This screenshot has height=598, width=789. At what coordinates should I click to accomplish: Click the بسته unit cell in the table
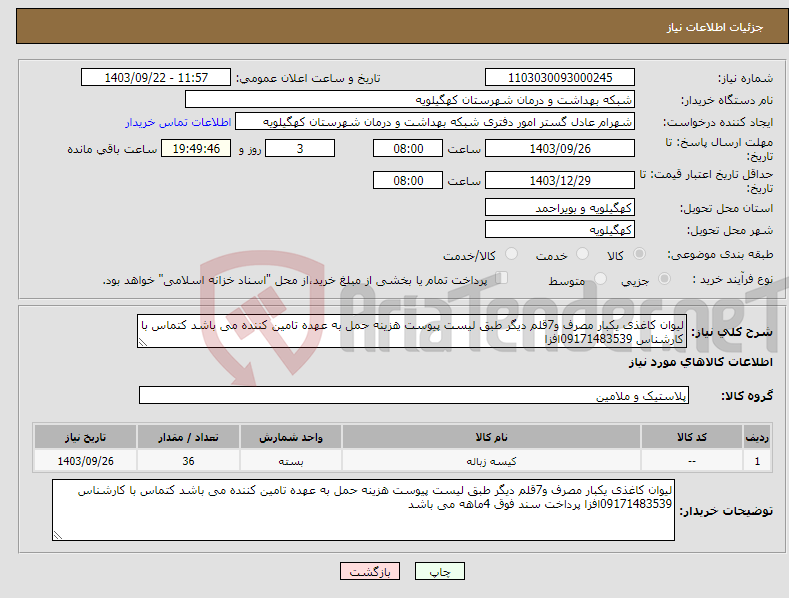coord(291,461)
